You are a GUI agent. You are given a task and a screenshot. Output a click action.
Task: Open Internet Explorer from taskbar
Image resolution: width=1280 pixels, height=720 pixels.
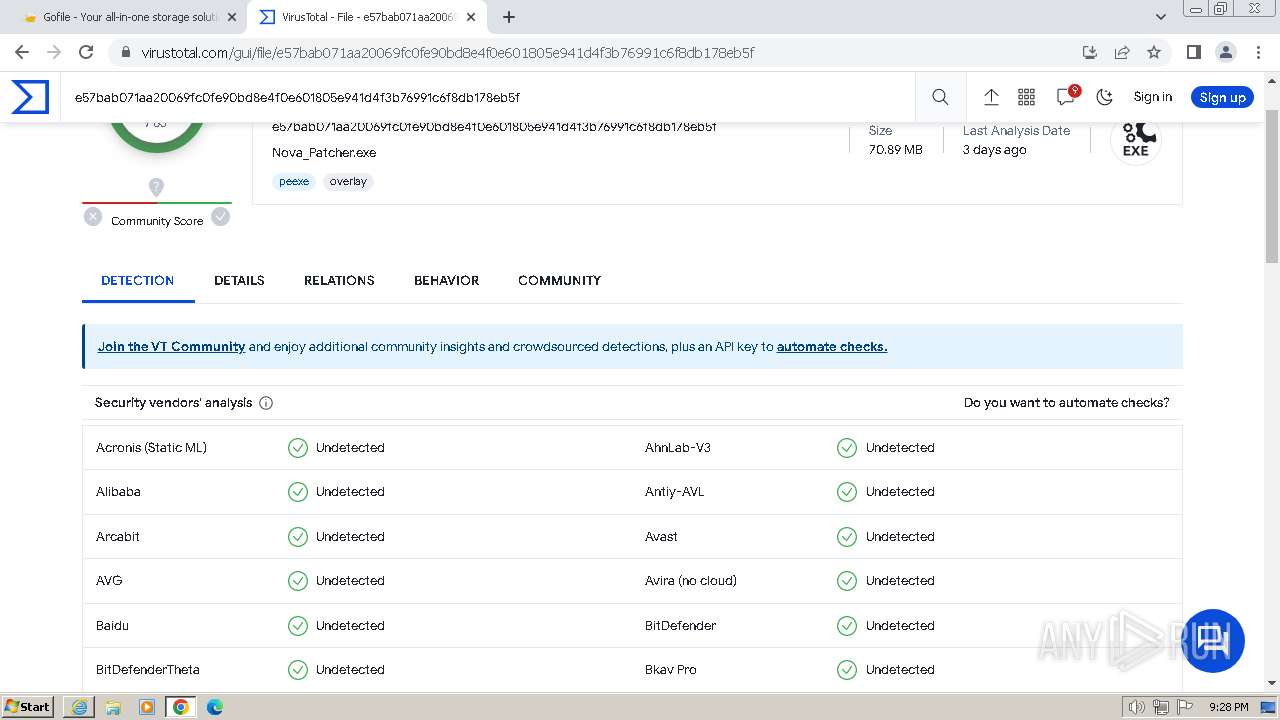pyautogui.click(x=79, y=707)
